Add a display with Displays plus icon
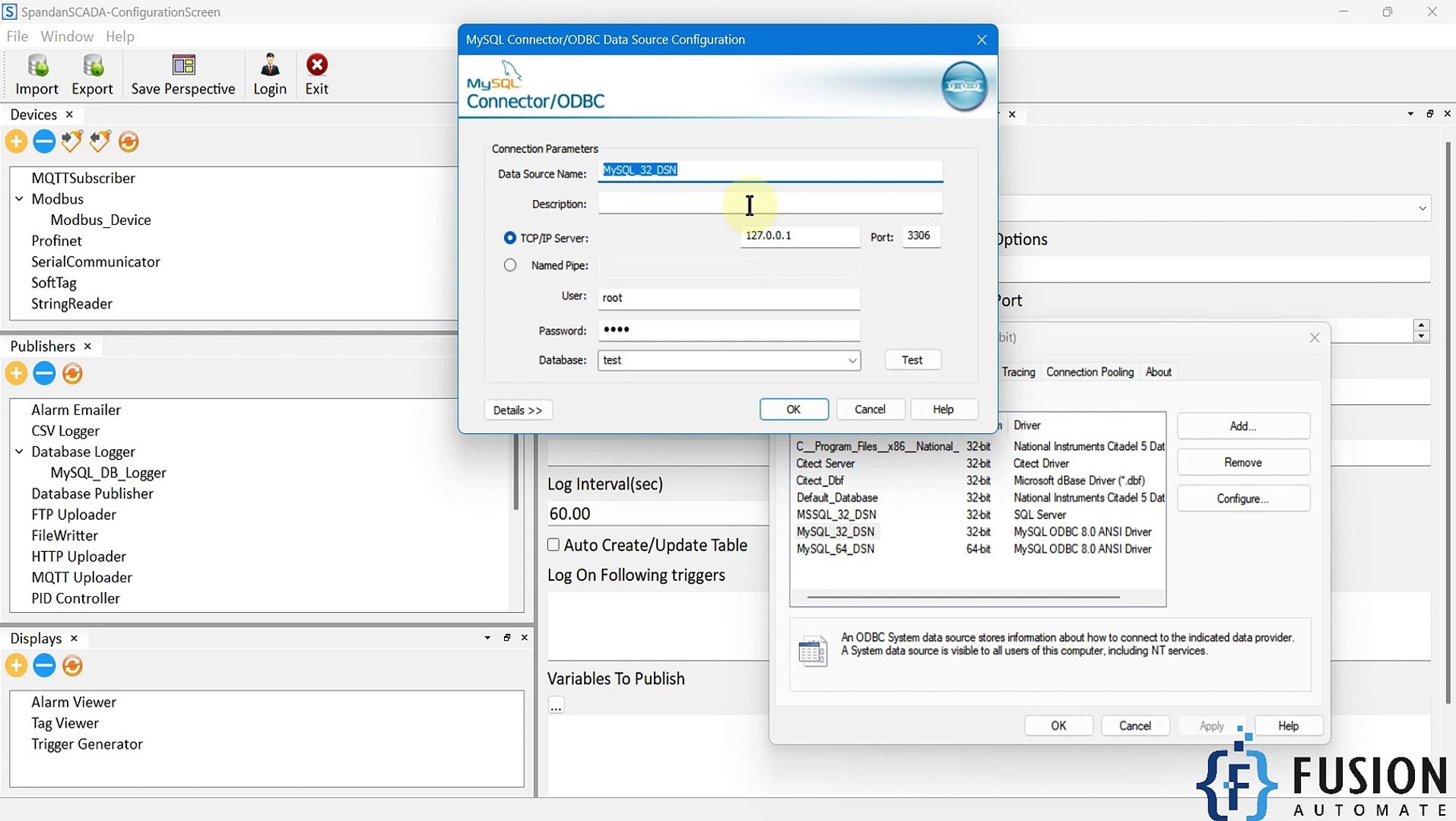The height and width of the screenshot is (821, 1456). point(16,666)
